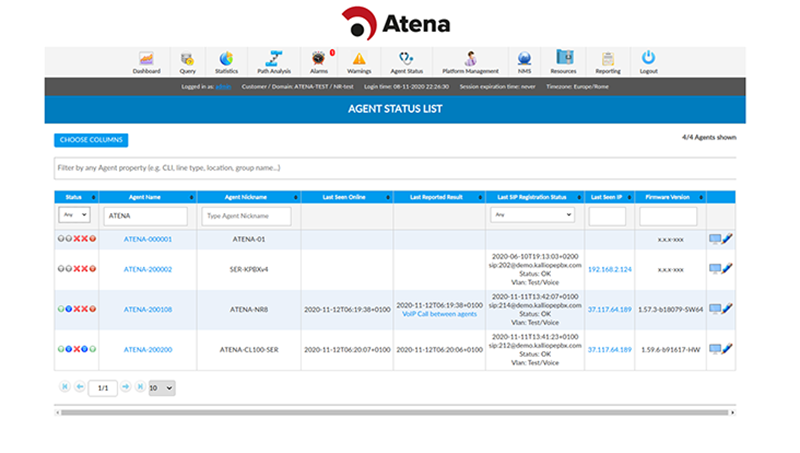Go to last page of agent list

tap(140, 387)
